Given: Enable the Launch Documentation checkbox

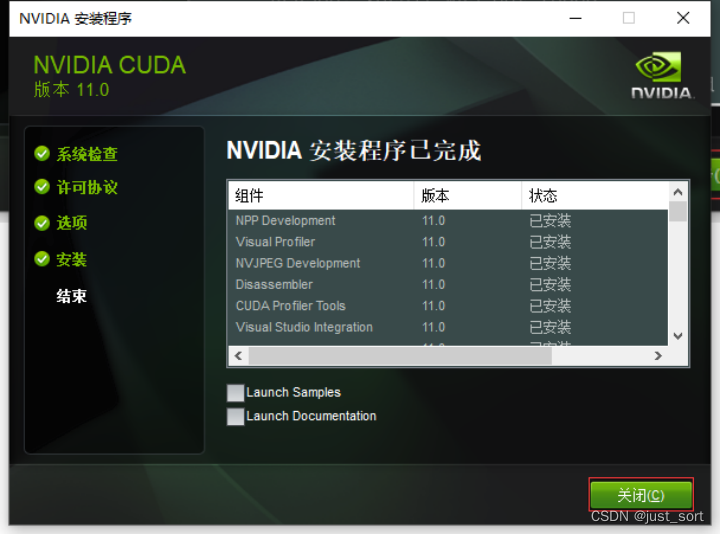Looking at the screenshot, I should (236, 416).
